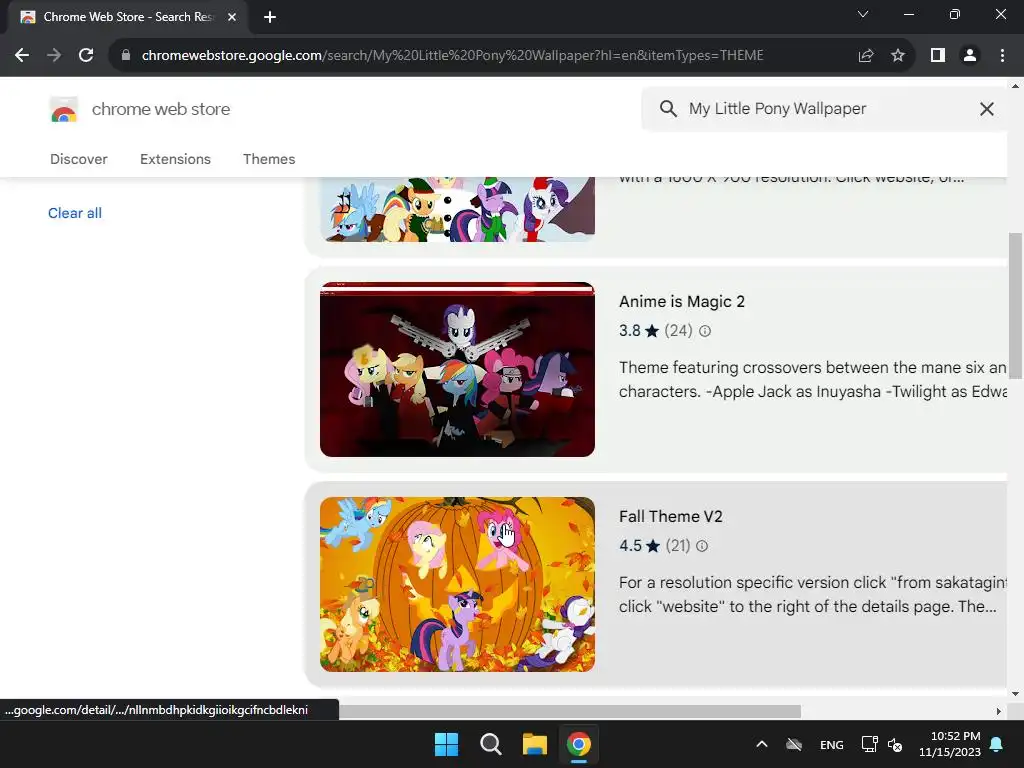Click the Anime is Magic 2 thumbnail
This screenshot has height=768, width=1024.
[x=457, y=370]
